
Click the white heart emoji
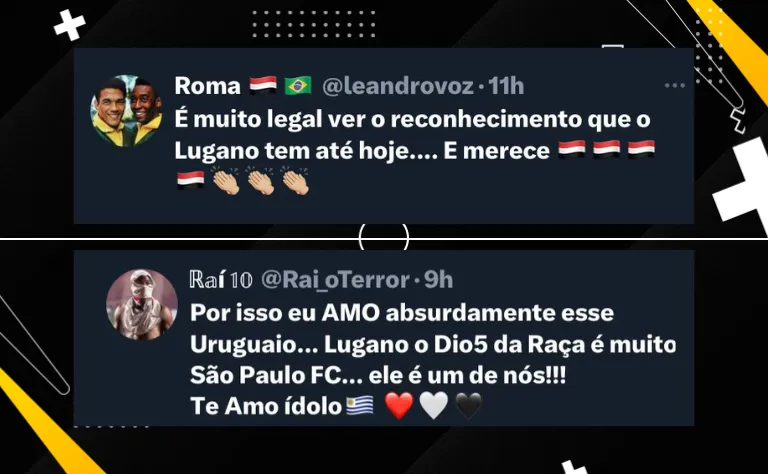434,406
